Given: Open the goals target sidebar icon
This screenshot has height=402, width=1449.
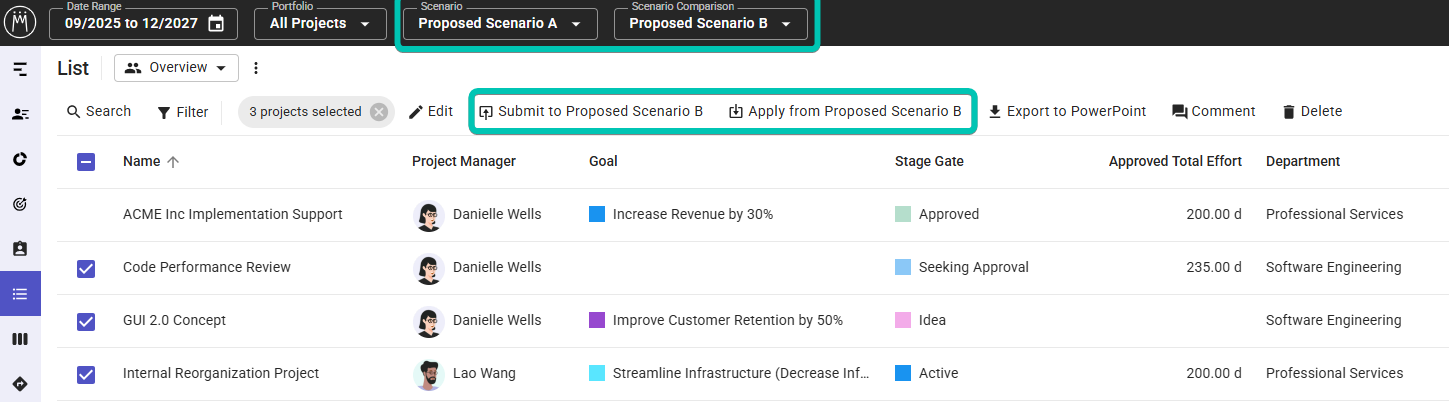Looking at the screenshot, I should pyautogui.click(x=20, y=204).
